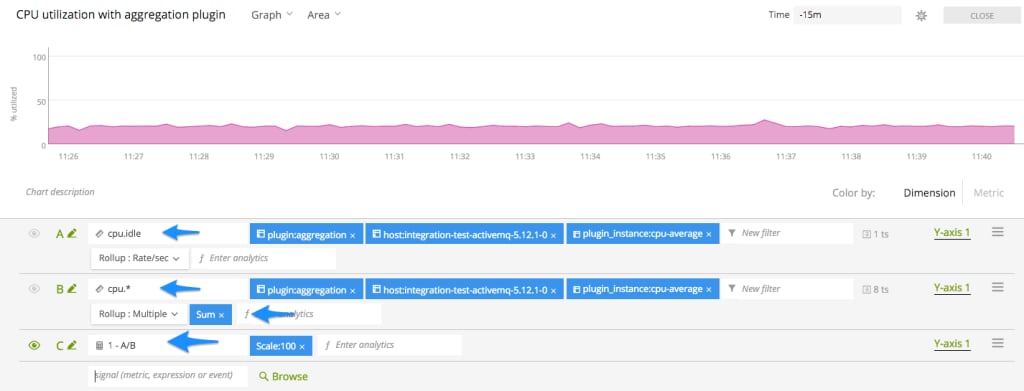
Task: Edit plot B with pencil icon
Action: pyautogui.click(x=72, y=289)
